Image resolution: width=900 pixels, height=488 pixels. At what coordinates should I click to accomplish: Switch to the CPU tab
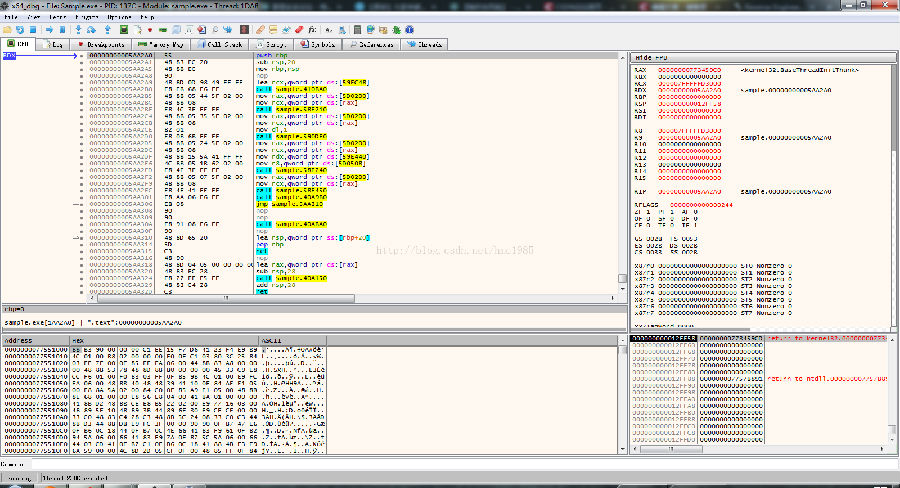coord(18,44)
